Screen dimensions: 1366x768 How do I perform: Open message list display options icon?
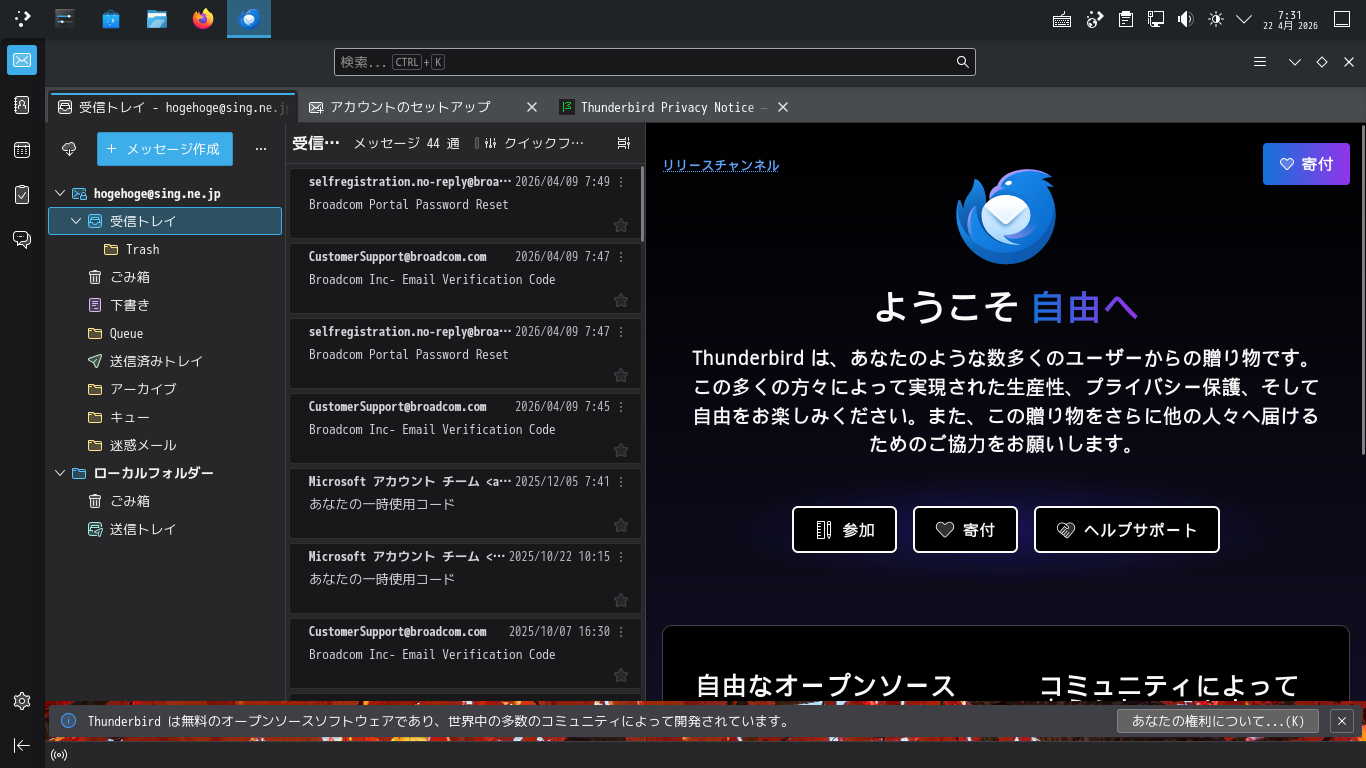[624, 144]
